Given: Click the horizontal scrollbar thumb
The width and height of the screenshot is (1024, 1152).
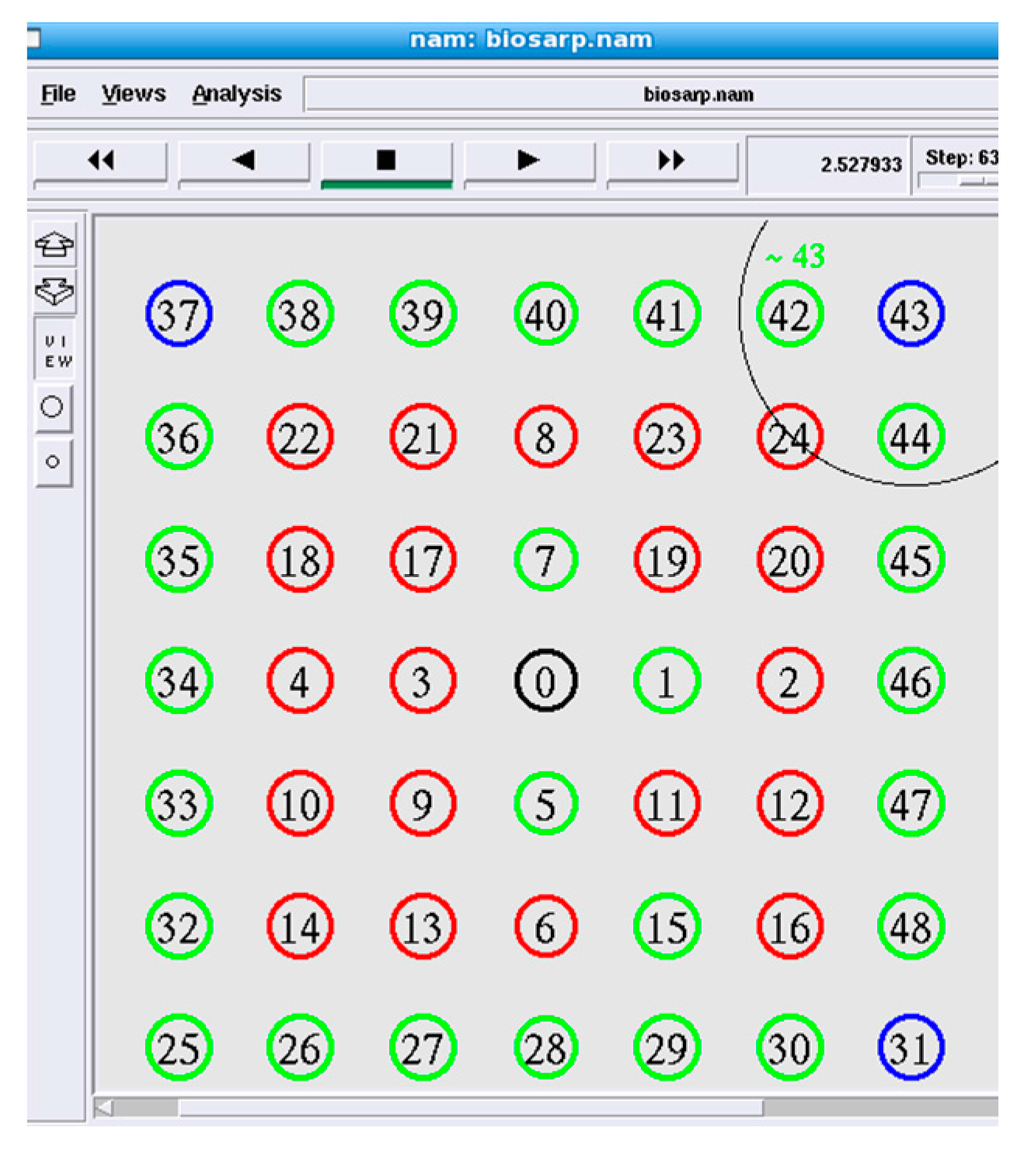Looking at the screenshot, I should click(470, 1106).
